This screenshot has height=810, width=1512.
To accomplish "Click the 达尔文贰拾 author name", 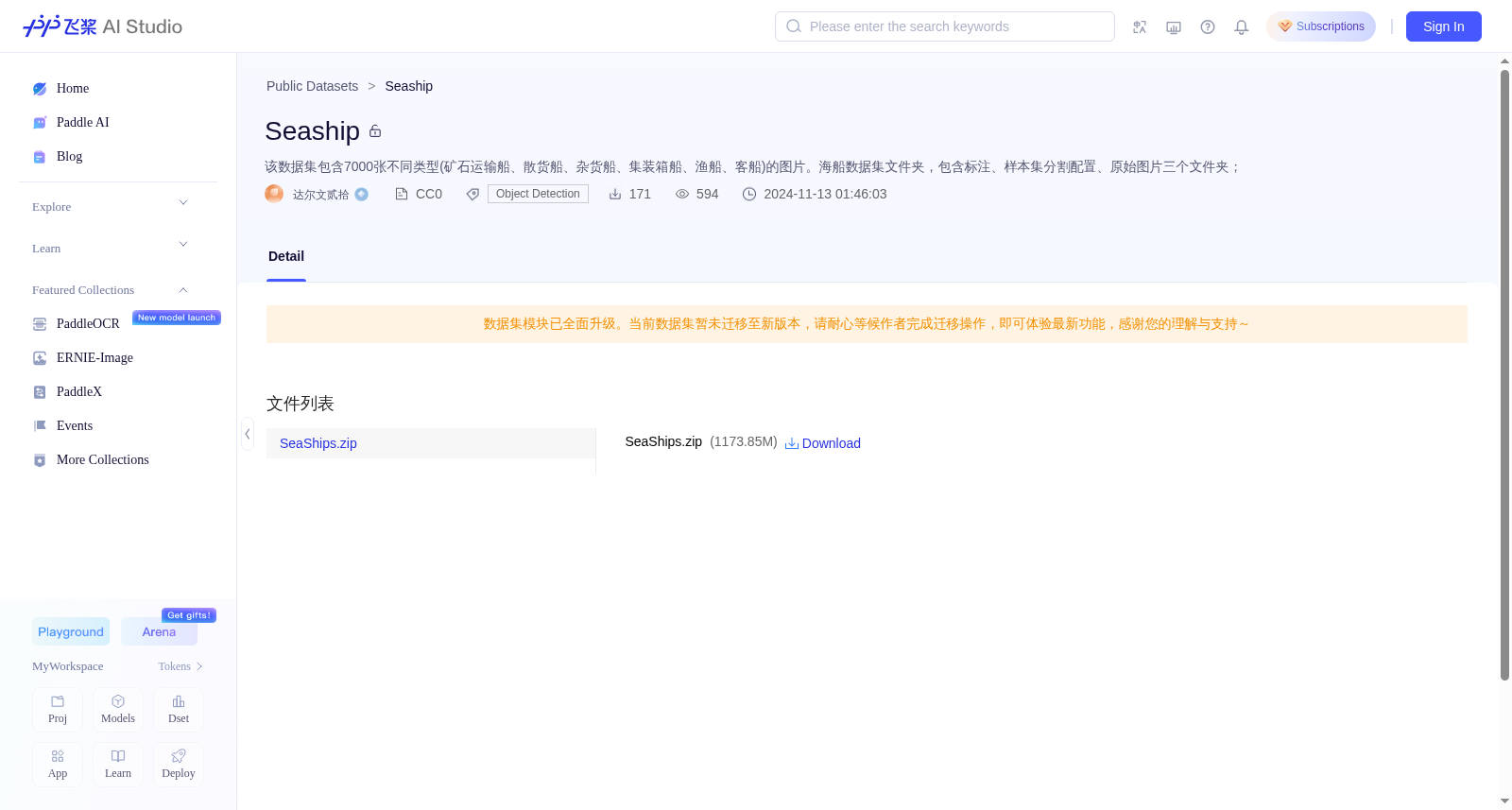I will coord(320,195).
